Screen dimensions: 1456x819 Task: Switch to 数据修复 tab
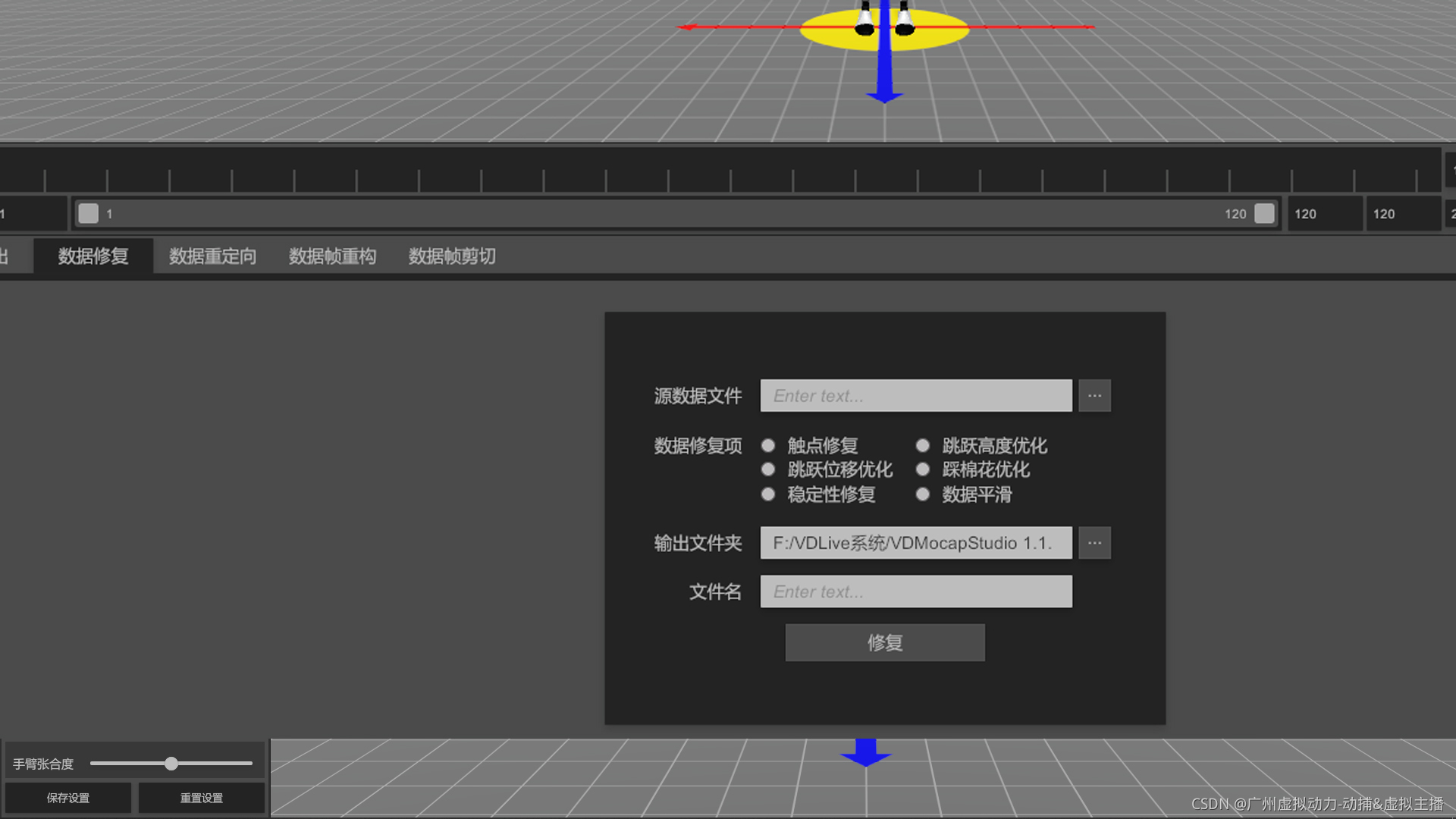(x=93, y=256)
